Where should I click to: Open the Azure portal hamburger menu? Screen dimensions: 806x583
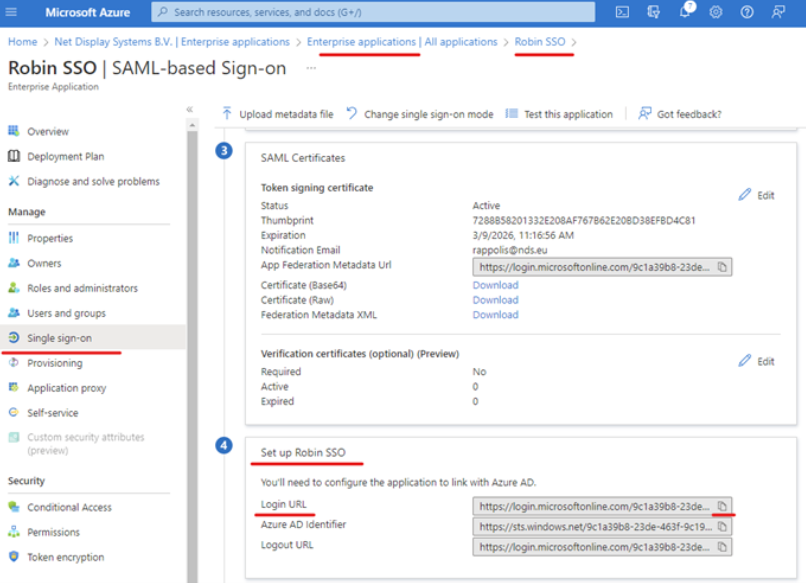(11, 12)
